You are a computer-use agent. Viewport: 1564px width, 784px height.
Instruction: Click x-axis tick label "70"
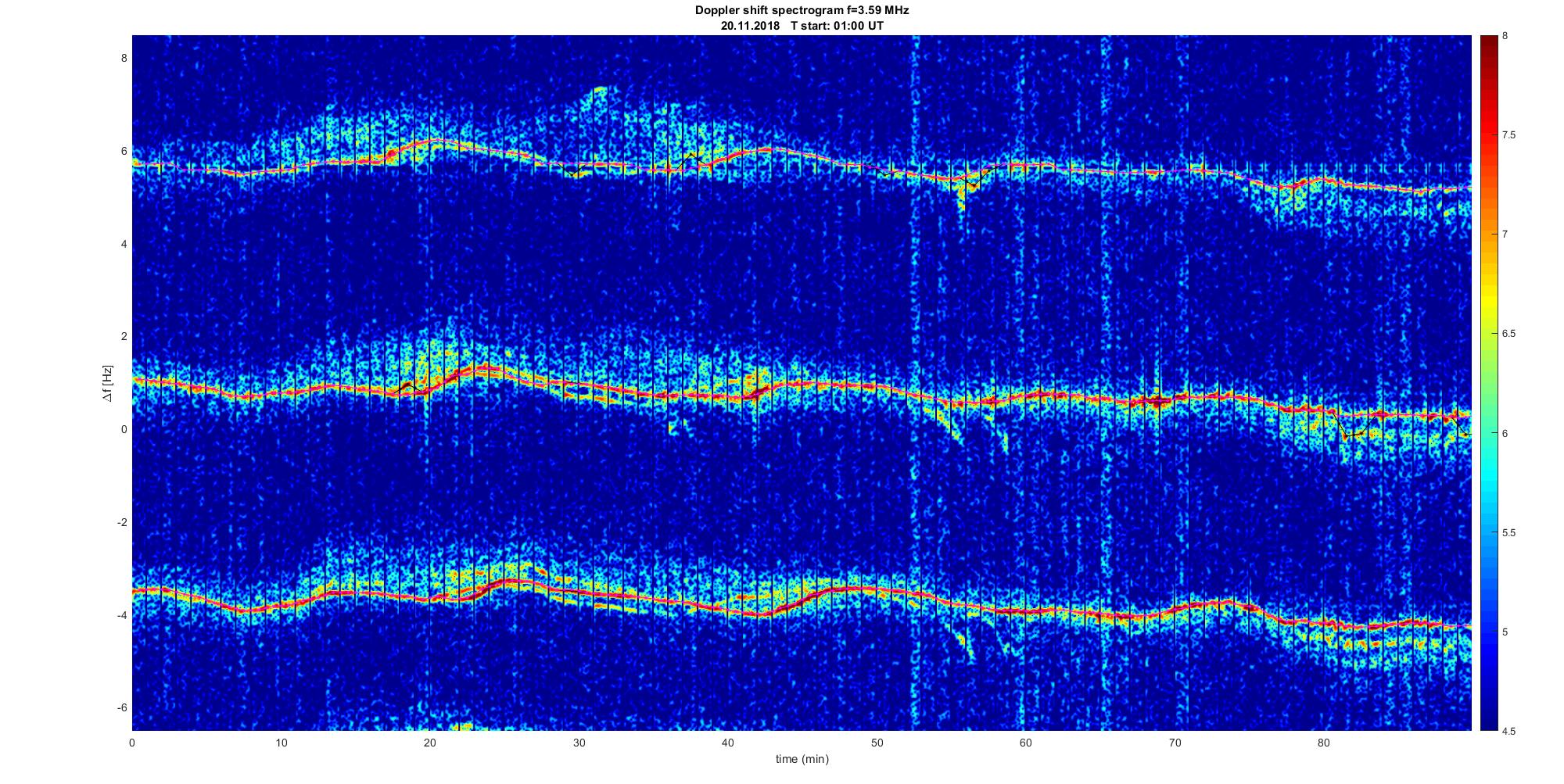(x=1175, y=743)
